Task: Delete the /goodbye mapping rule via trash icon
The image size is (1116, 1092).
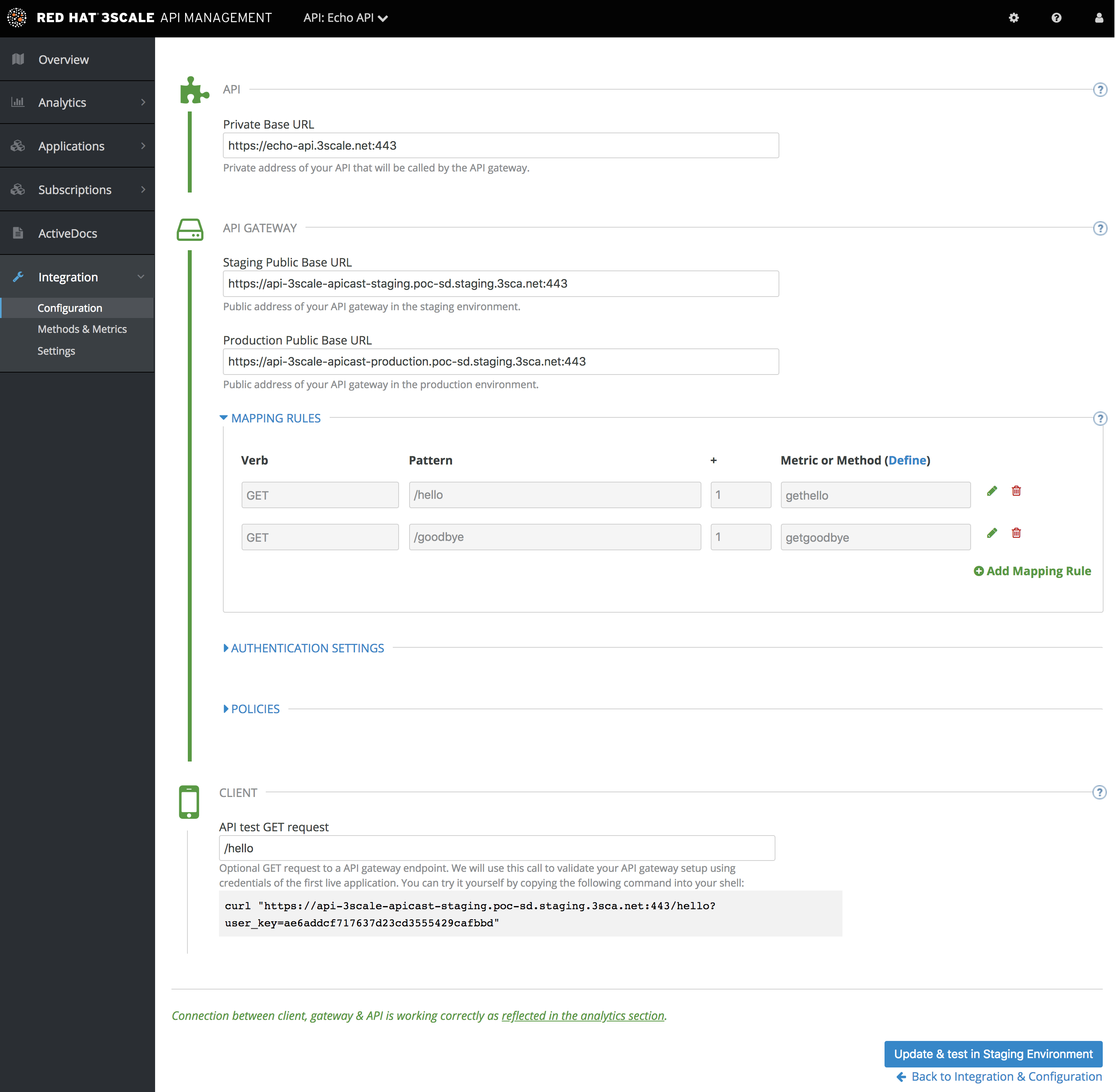Action: coord(1016,534)
